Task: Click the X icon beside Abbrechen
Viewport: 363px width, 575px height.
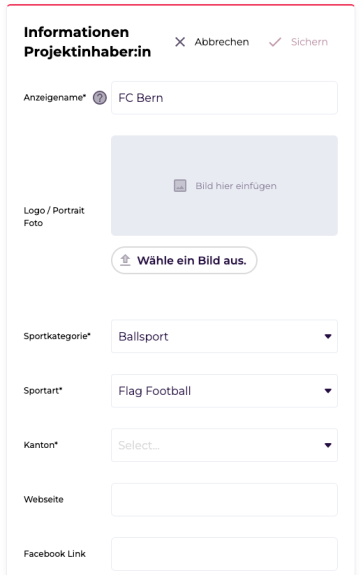Action: [180, 42]
